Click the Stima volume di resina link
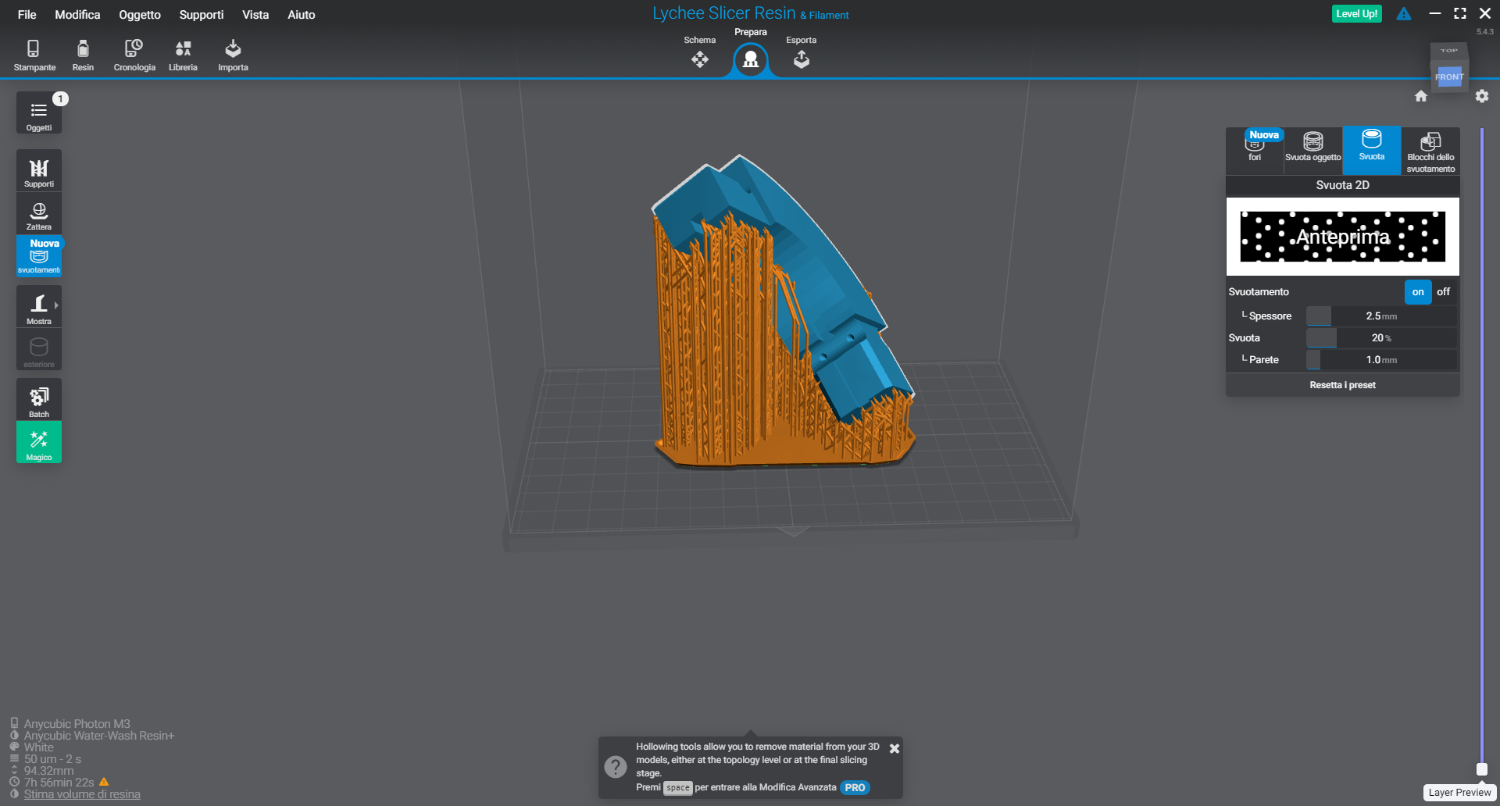 82,794
